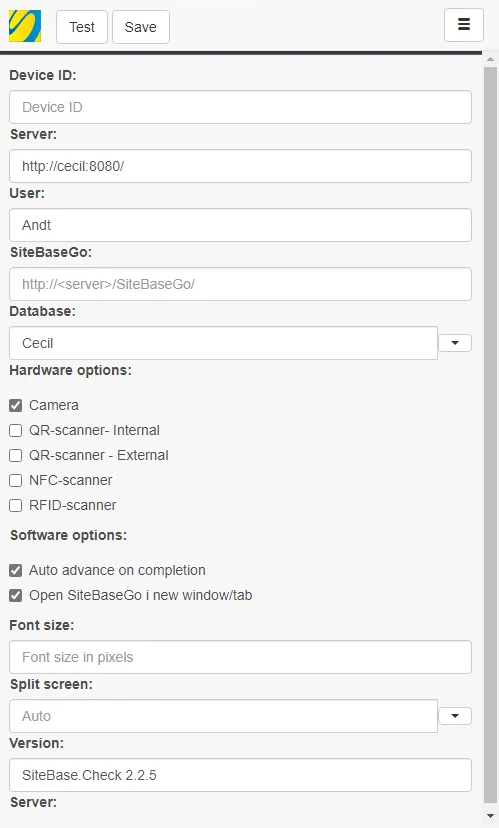Click the Hardware options heading

click(70, 370)
